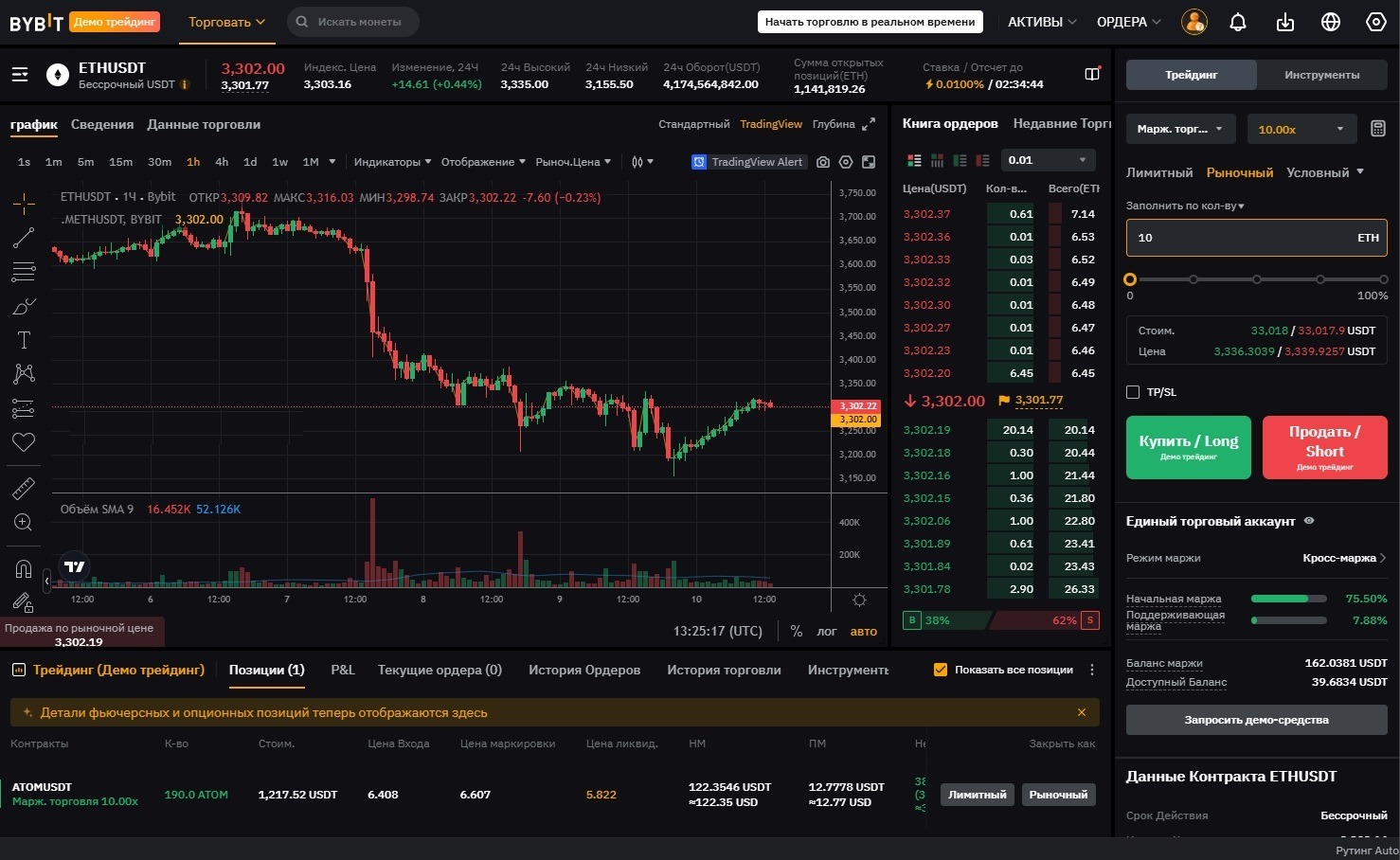Open the margin mode Марж. торг dropdown
The width and height of the screenshot is (1400, 860).
pyautogui.click(x=1180, y=129)
